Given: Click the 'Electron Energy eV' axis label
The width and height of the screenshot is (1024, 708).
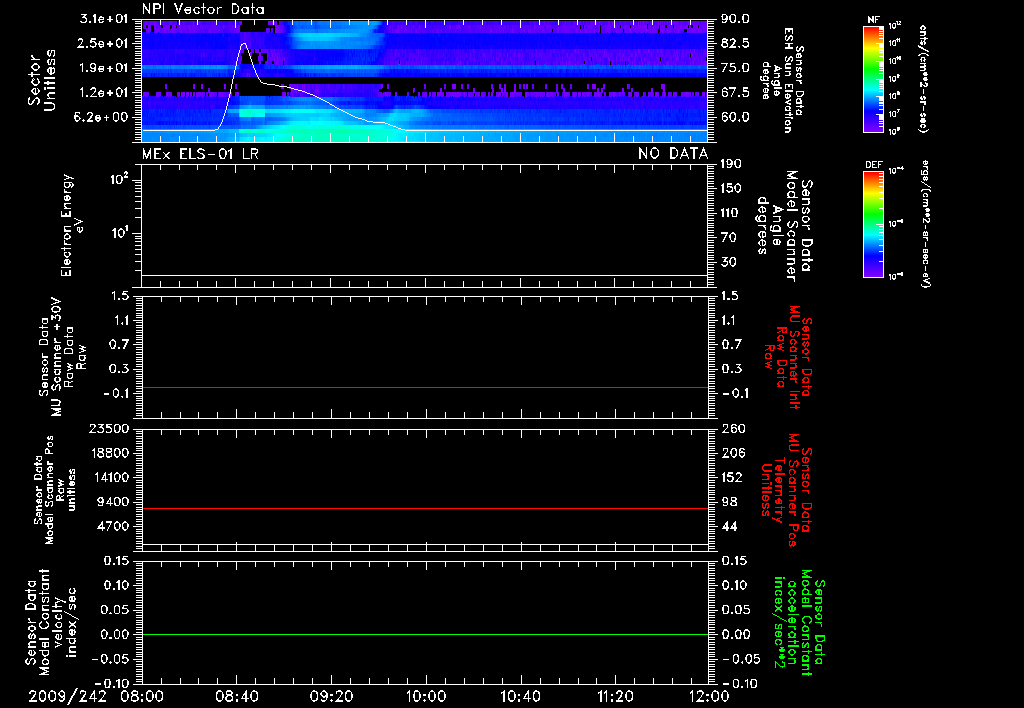Looking at the screenshot, I should (71, 225).
